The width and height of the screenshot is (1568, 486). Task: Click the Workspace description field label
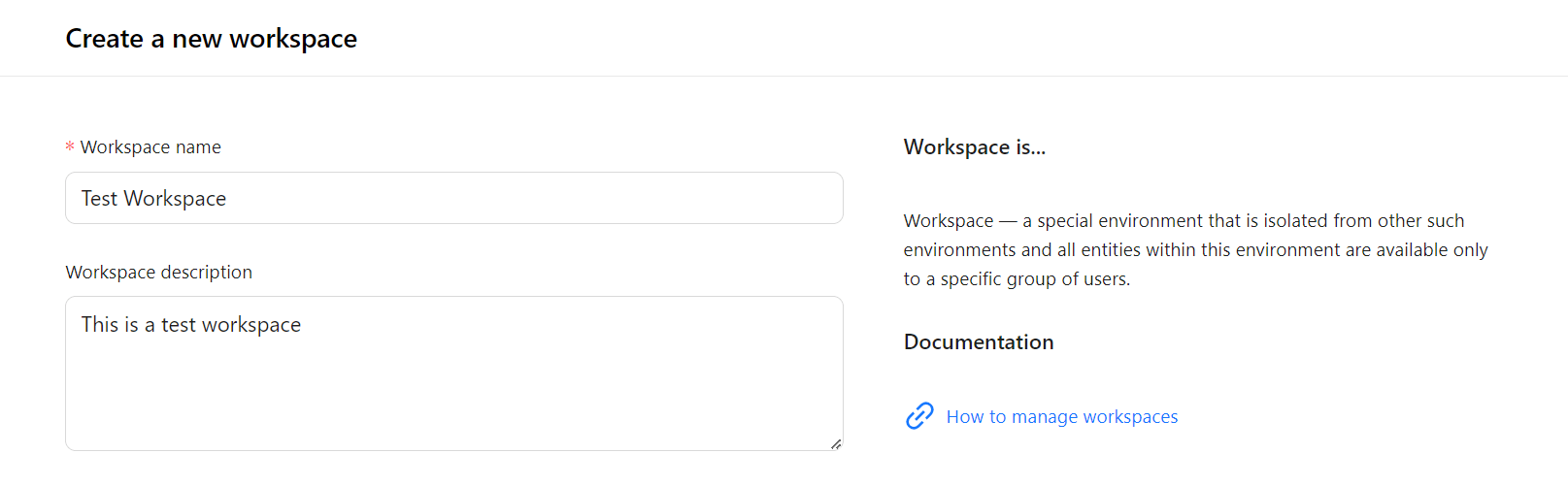159,273
